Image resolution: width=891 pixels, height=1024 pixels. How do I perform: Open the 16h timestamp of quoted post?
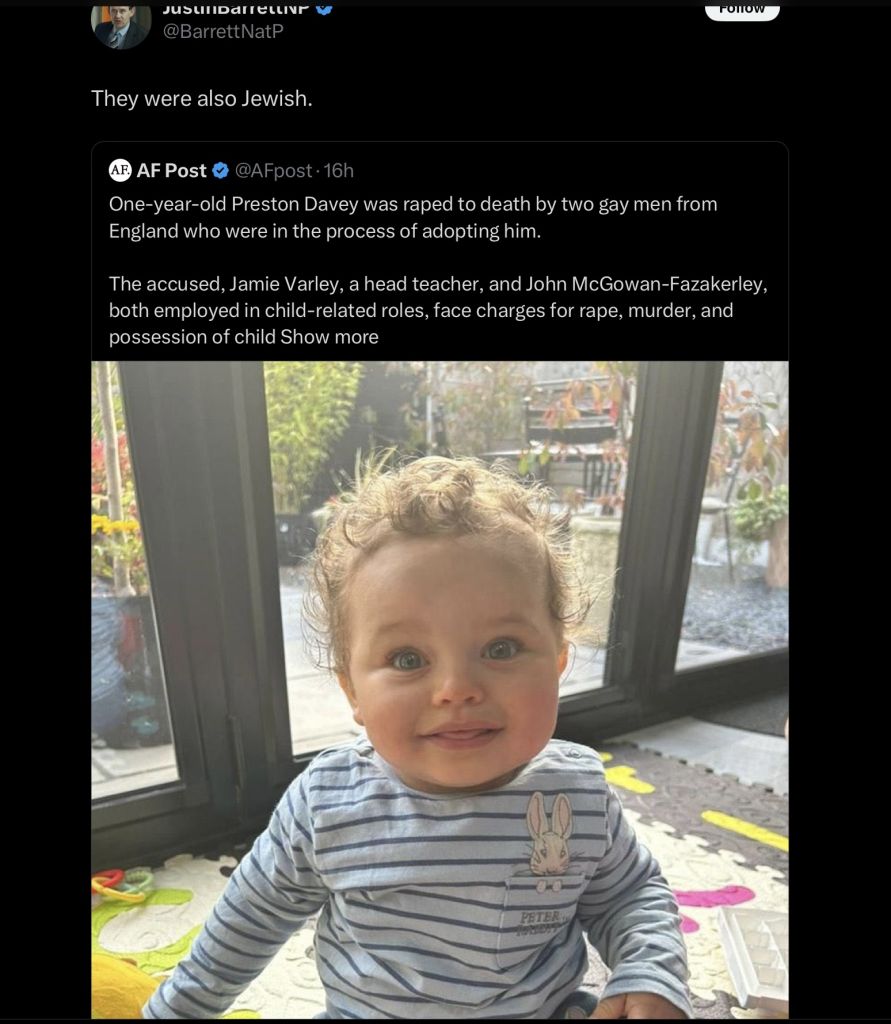pyautogui.click(x=338, y=170)
